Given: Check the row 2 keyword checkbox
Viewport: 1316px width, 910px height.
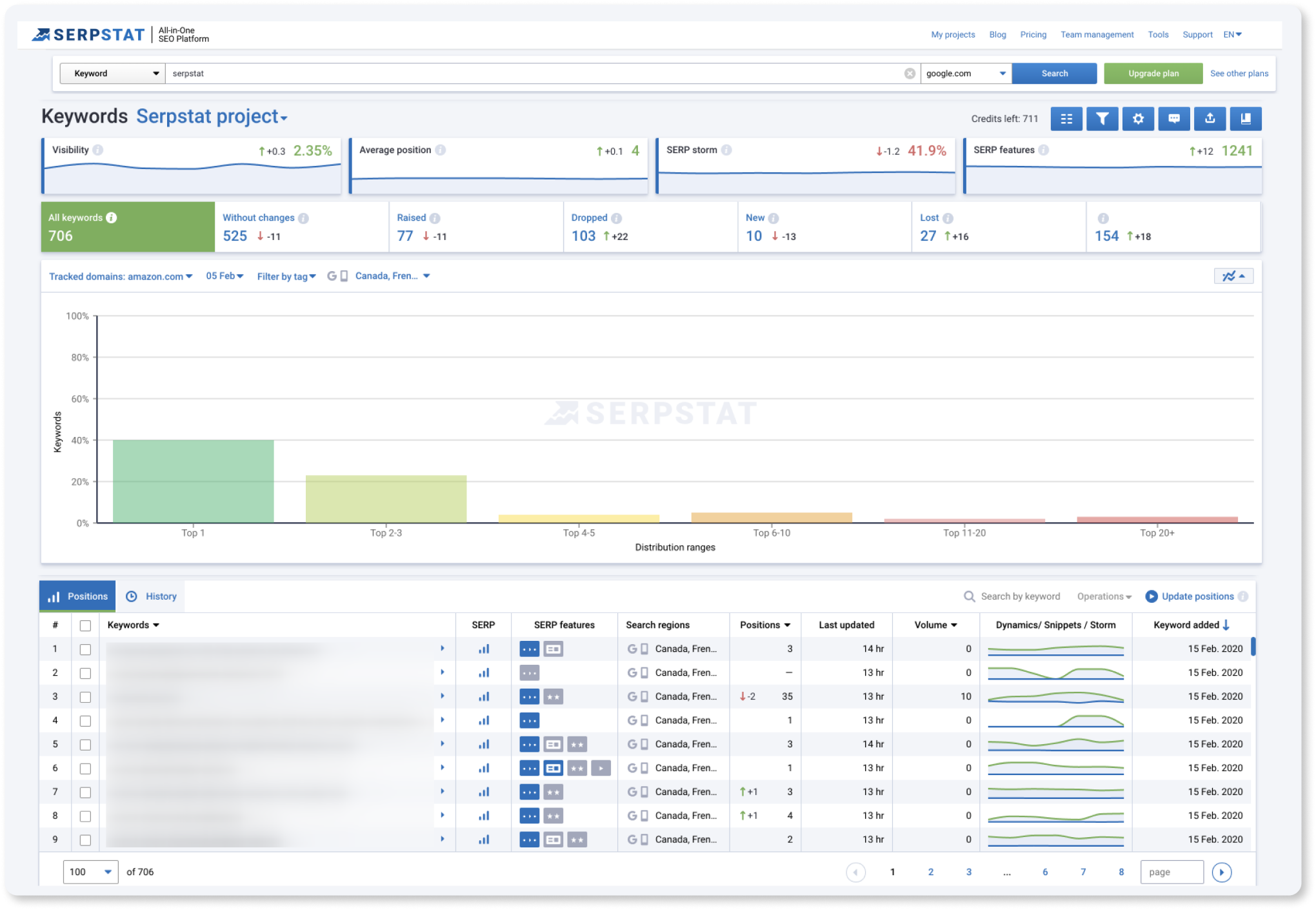Looking at the screenshot, I should coord(85,673).
